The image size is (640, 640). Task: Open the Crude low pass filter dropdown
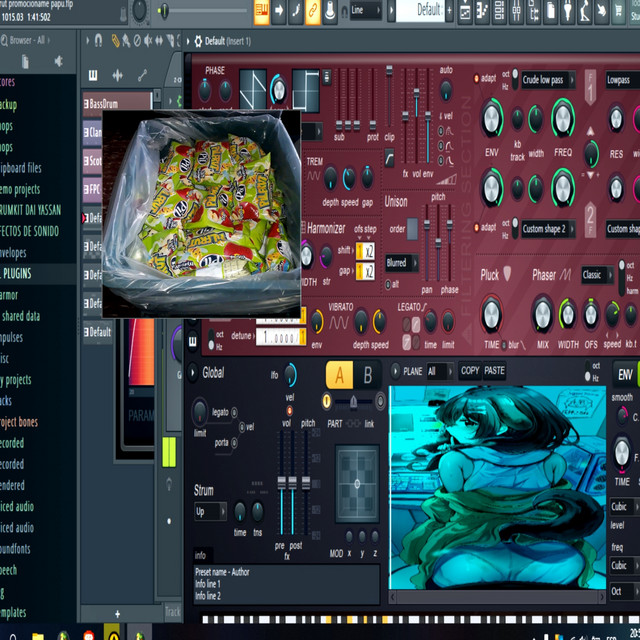pos(547,80)
